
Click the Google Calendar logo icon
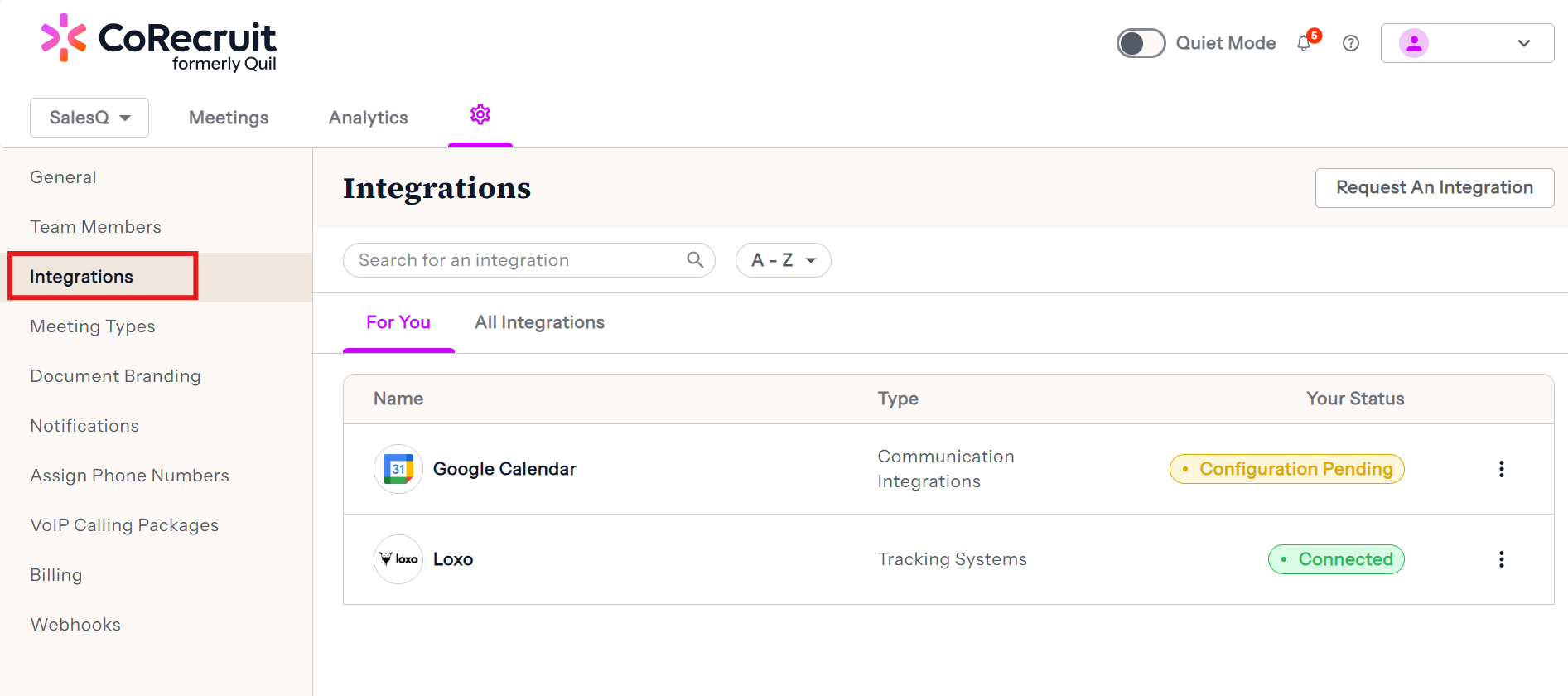click(x=398, y=469)
